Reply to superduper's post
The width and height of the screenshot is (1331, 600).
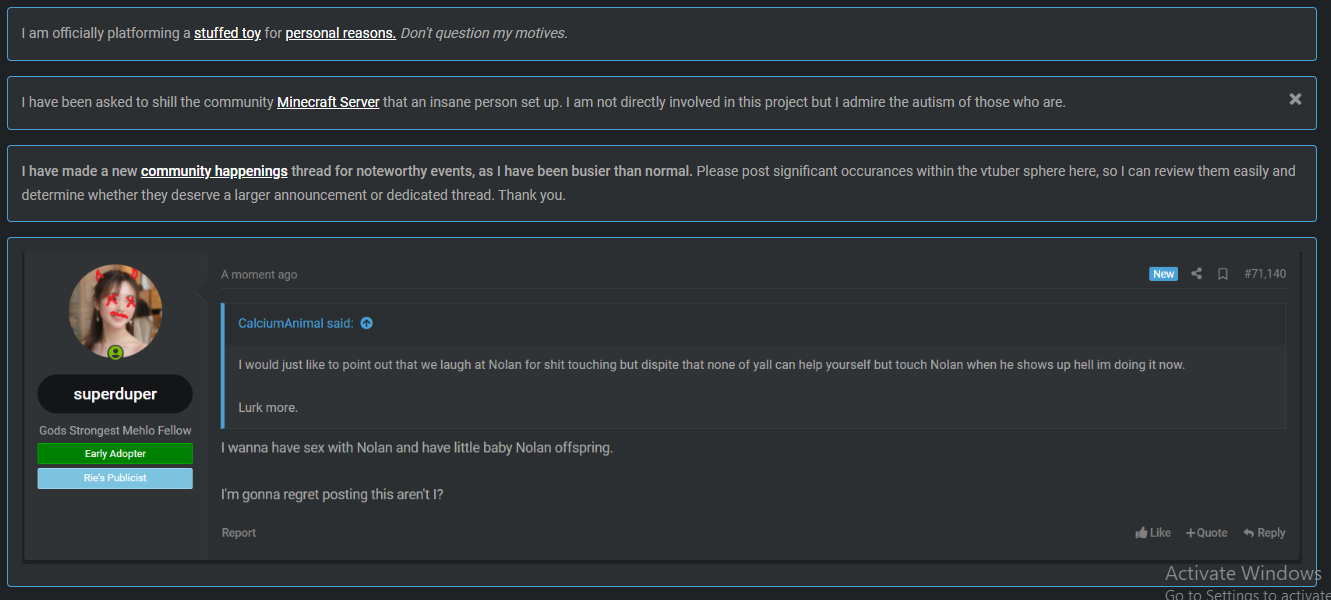[x=1264, y=533]
